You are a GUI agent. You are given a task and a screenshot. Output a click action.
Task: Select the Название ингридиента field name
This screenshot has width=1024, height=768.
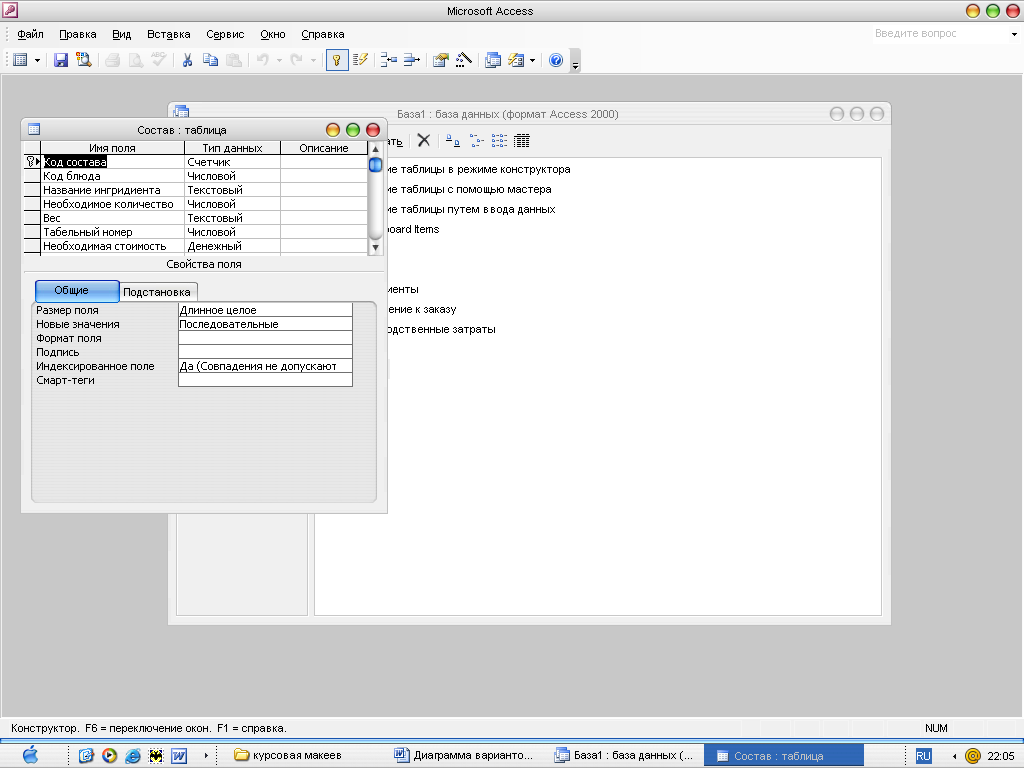coord(112,190)
